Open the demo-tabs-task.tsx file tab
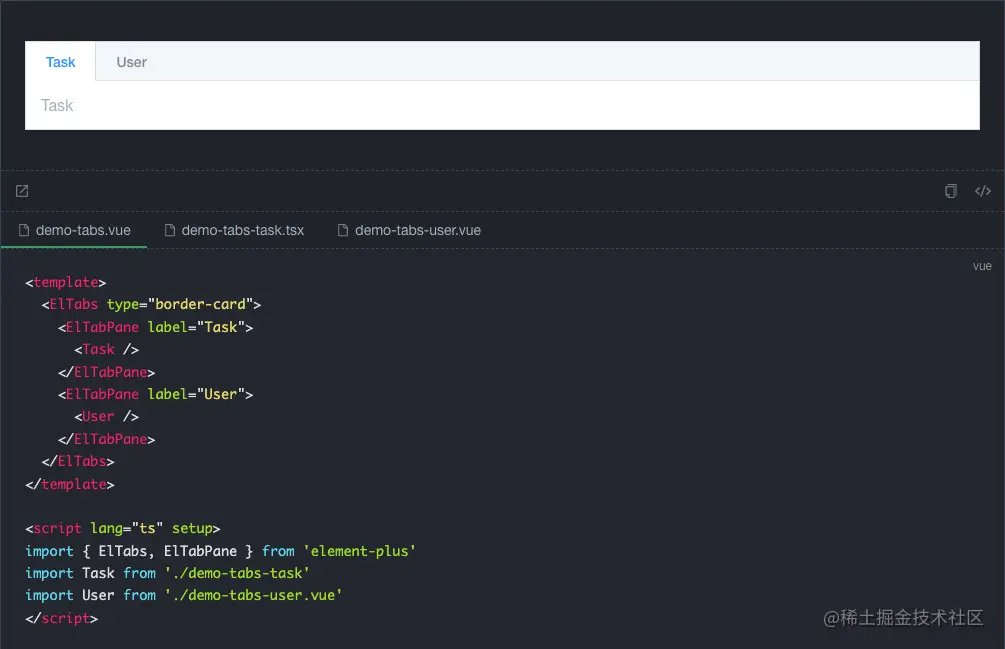The height and width of the screenshot is (649, 1005). click(x=235, y=230)
